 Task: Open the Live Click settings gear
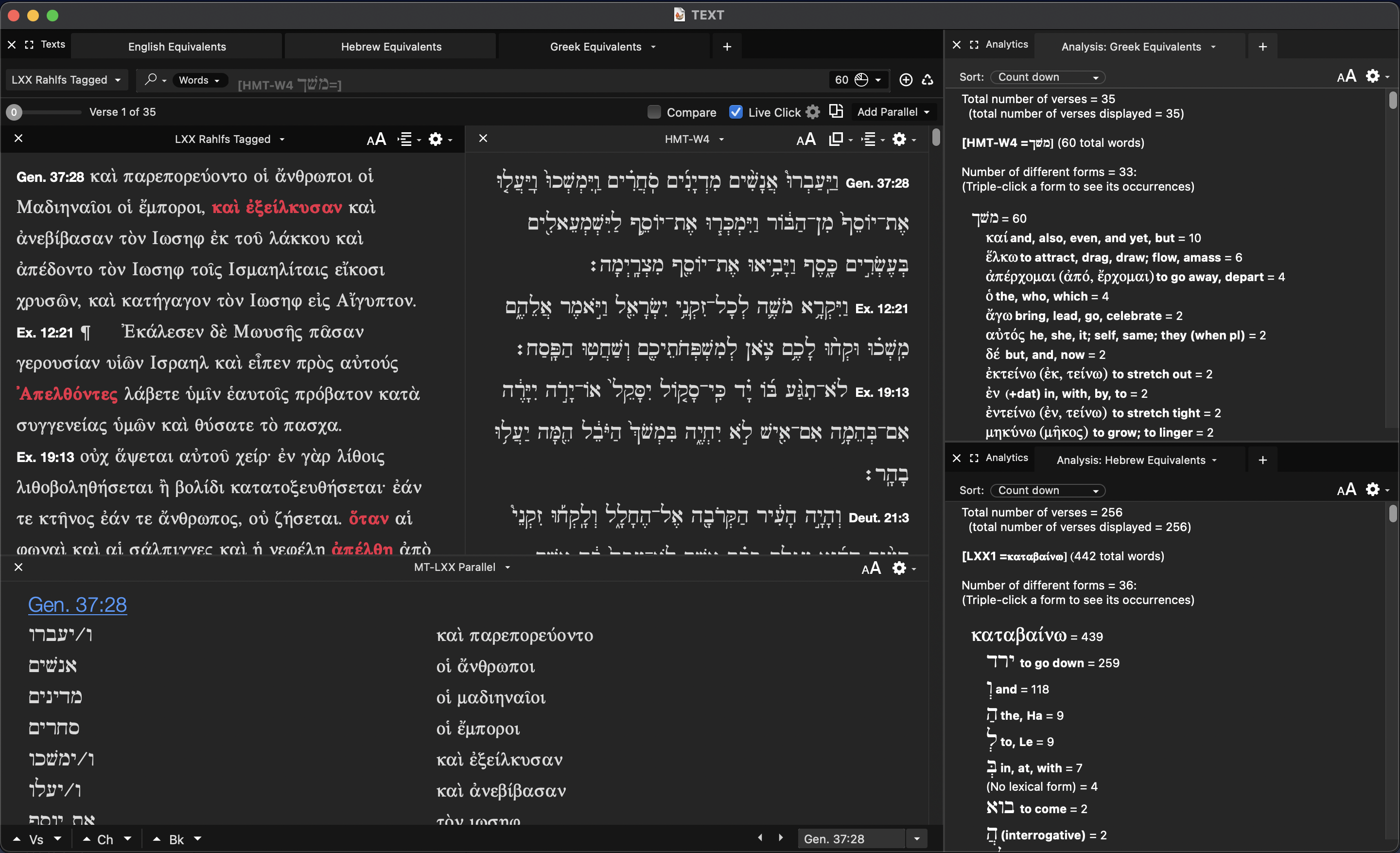pyautogui.click(x=813, y=112)
